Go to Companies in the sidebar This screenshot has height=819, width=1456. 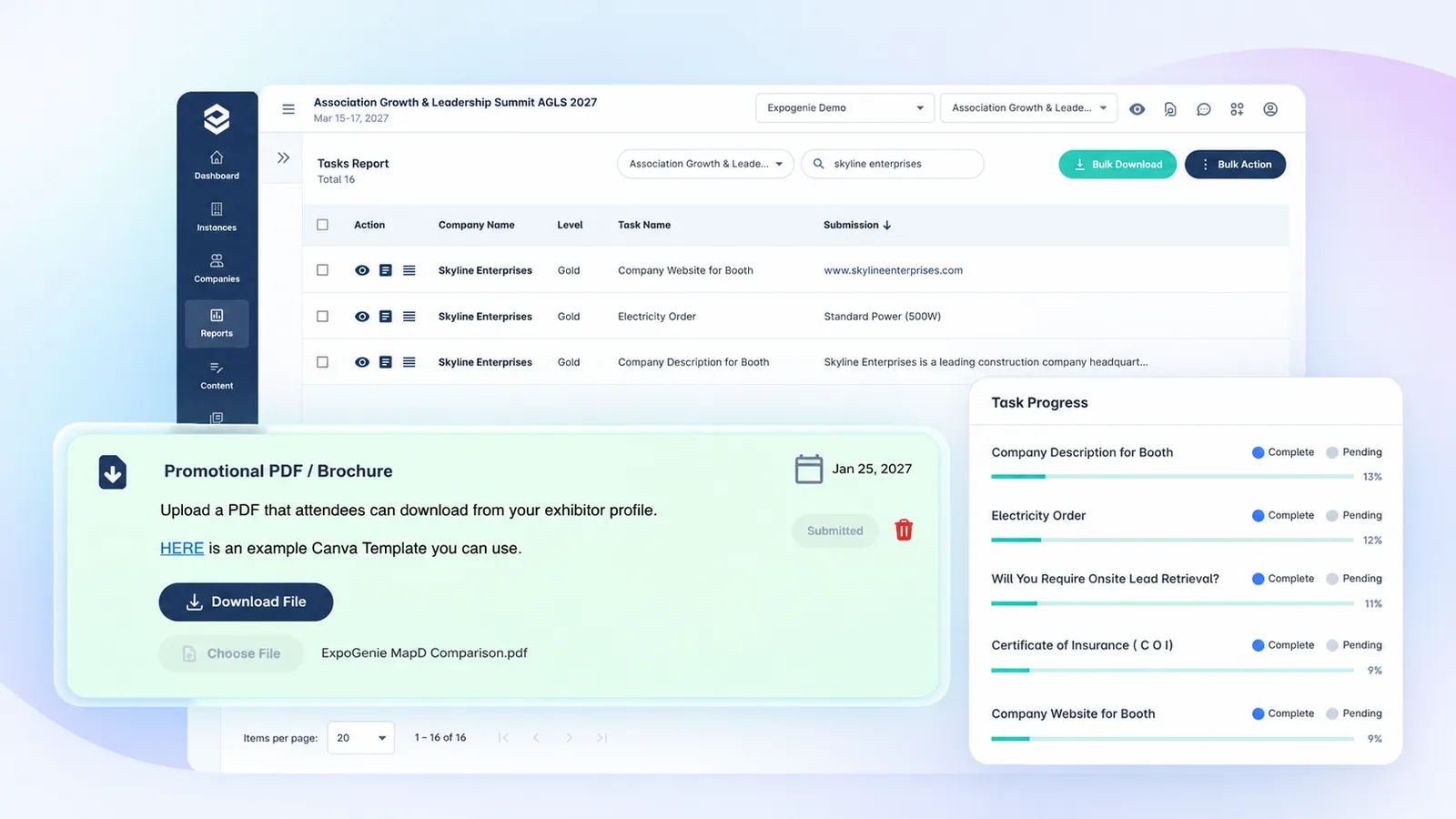pyautogui.click(x=217, y=268)
